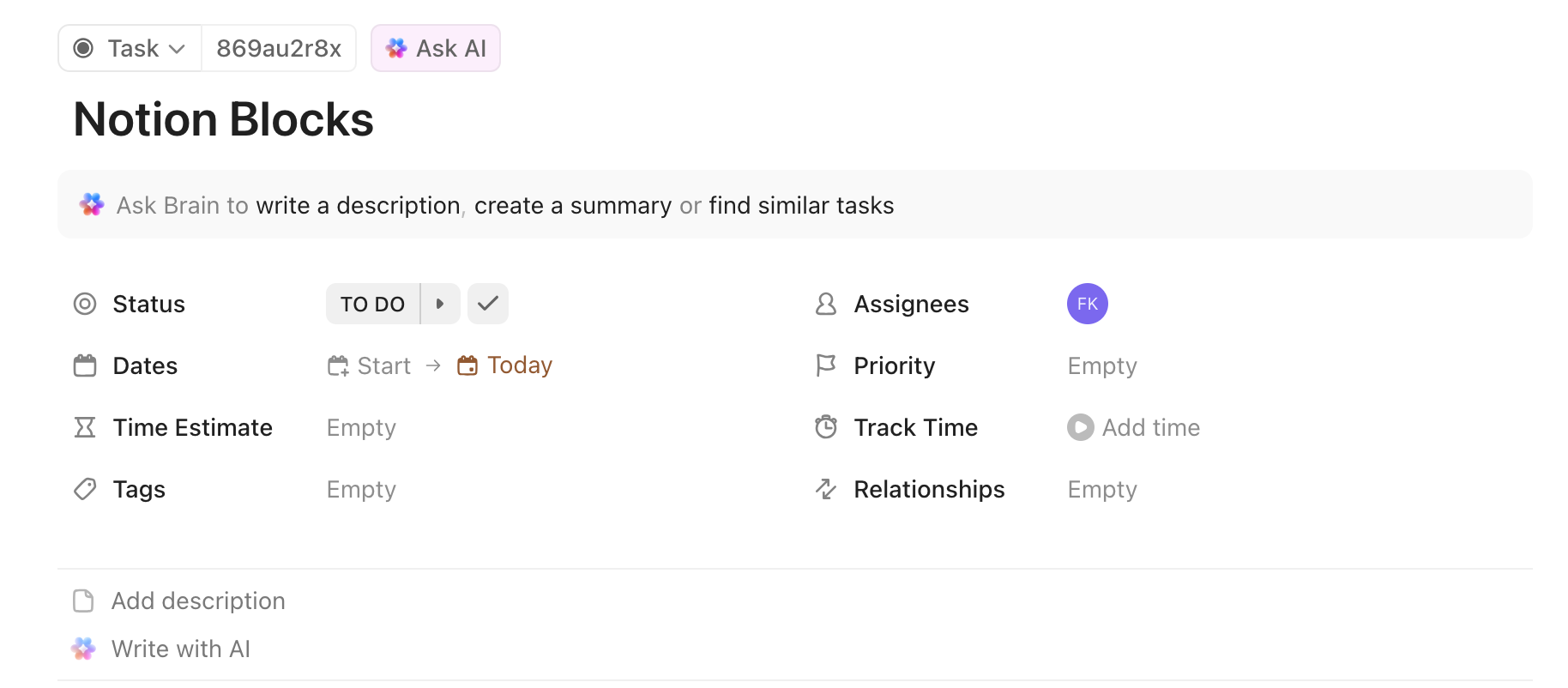The image size is (1568, 688).
Task: Click the Today due date calendar icon
Action: point(467,366)
